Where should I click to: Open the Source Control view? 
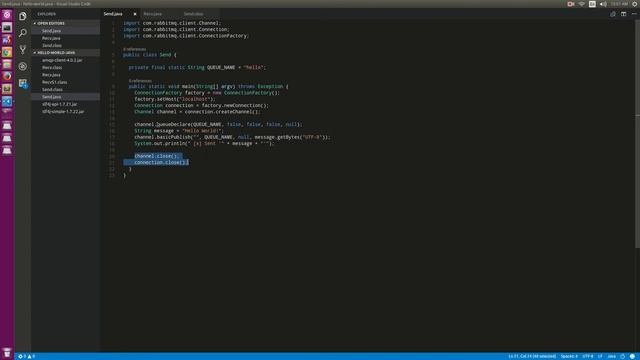22,49
